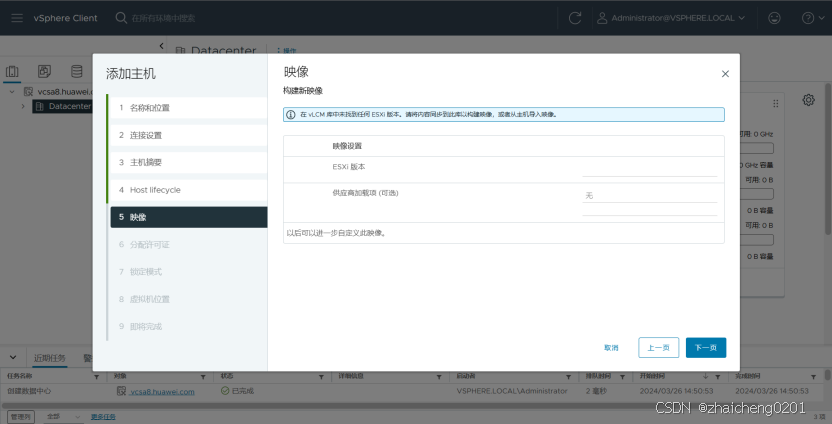Open the vcsa8.huawei.com task link
The image size is (832, 424).
pos(162,391)
